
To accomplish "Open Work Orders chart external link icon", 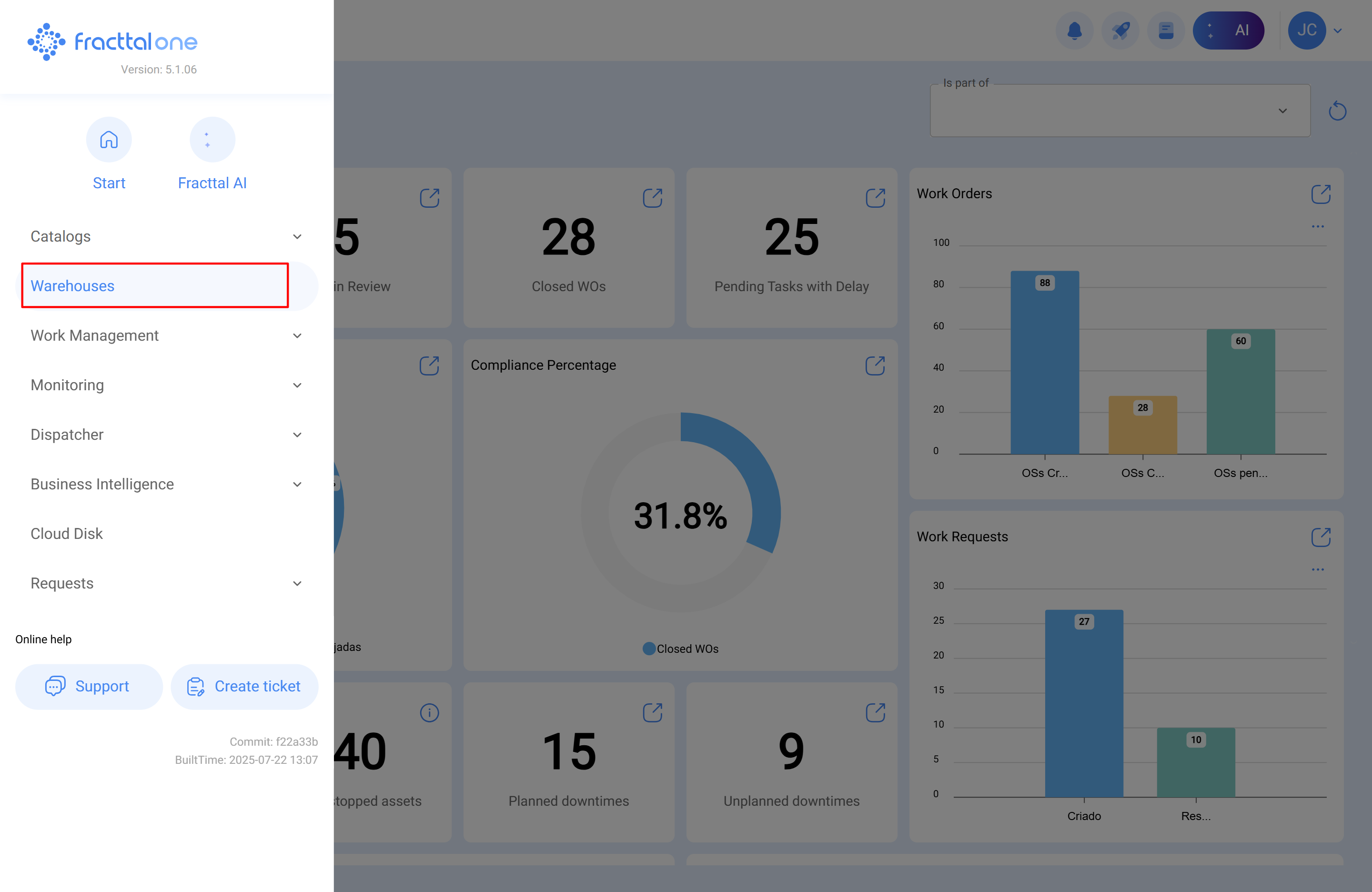I will tap(1321, 194).
